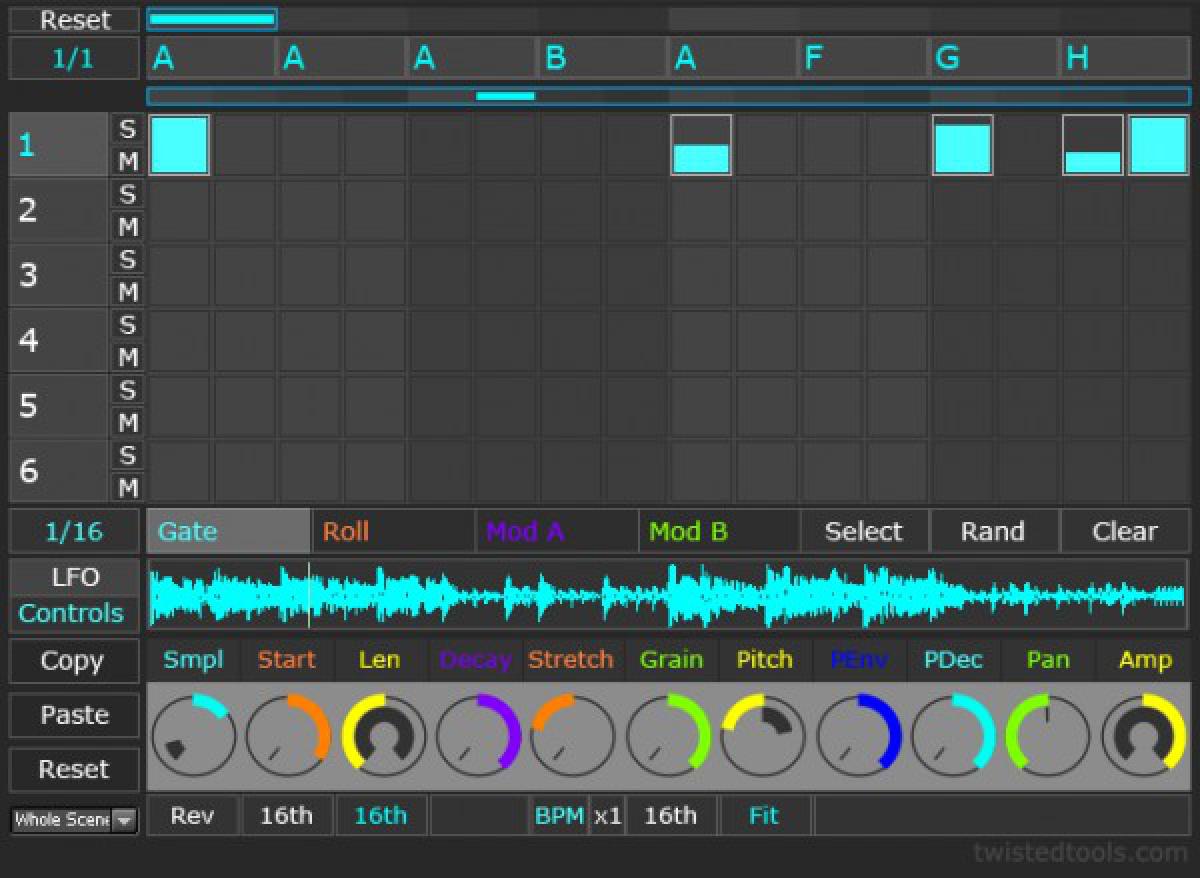Click the Rand button
Image resolution: width=1200 pixels, height=878 pixels.
(x=994, y=531)
